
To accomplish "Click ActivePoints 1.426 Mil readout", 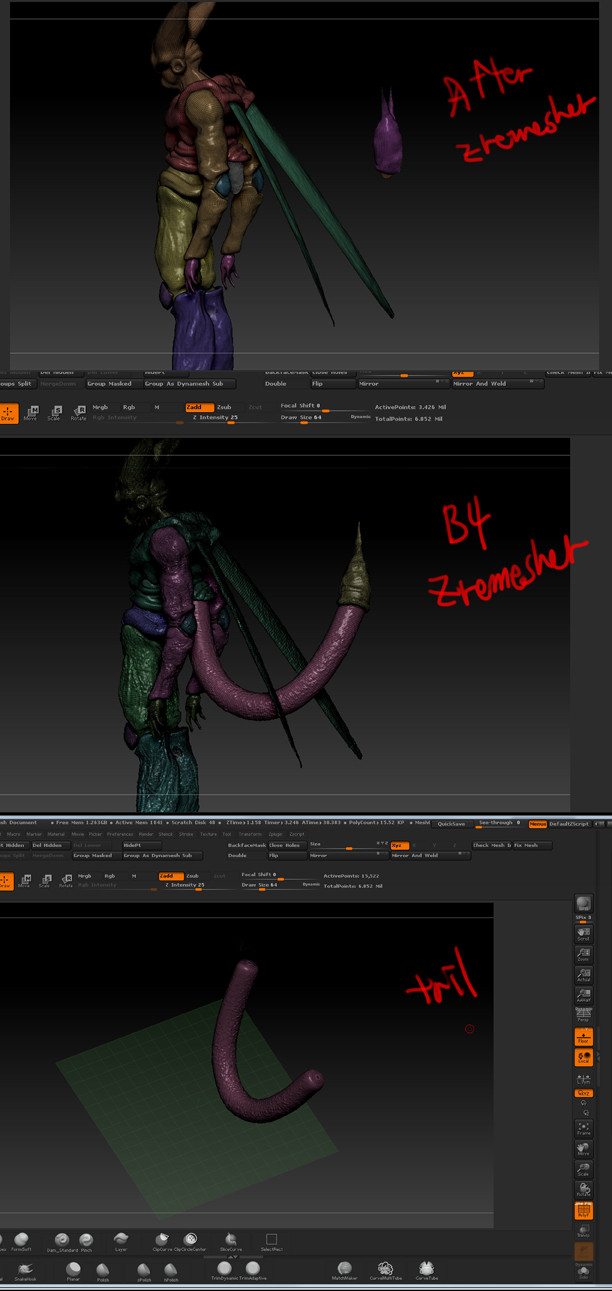I will (409, 407).
